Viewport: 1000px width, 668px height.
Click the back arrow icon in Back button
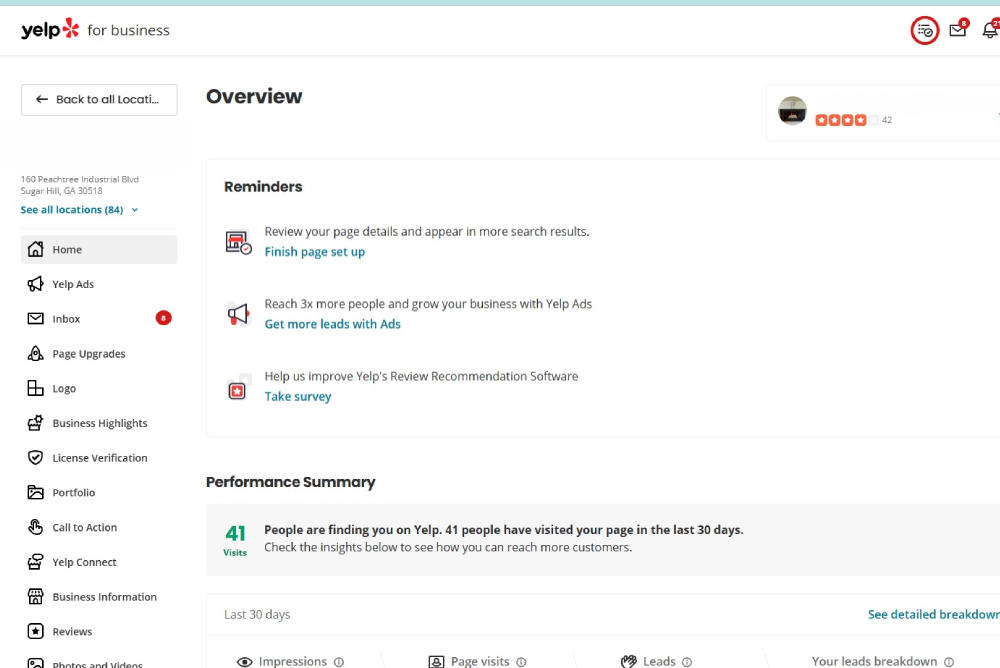tap(42, 99)
